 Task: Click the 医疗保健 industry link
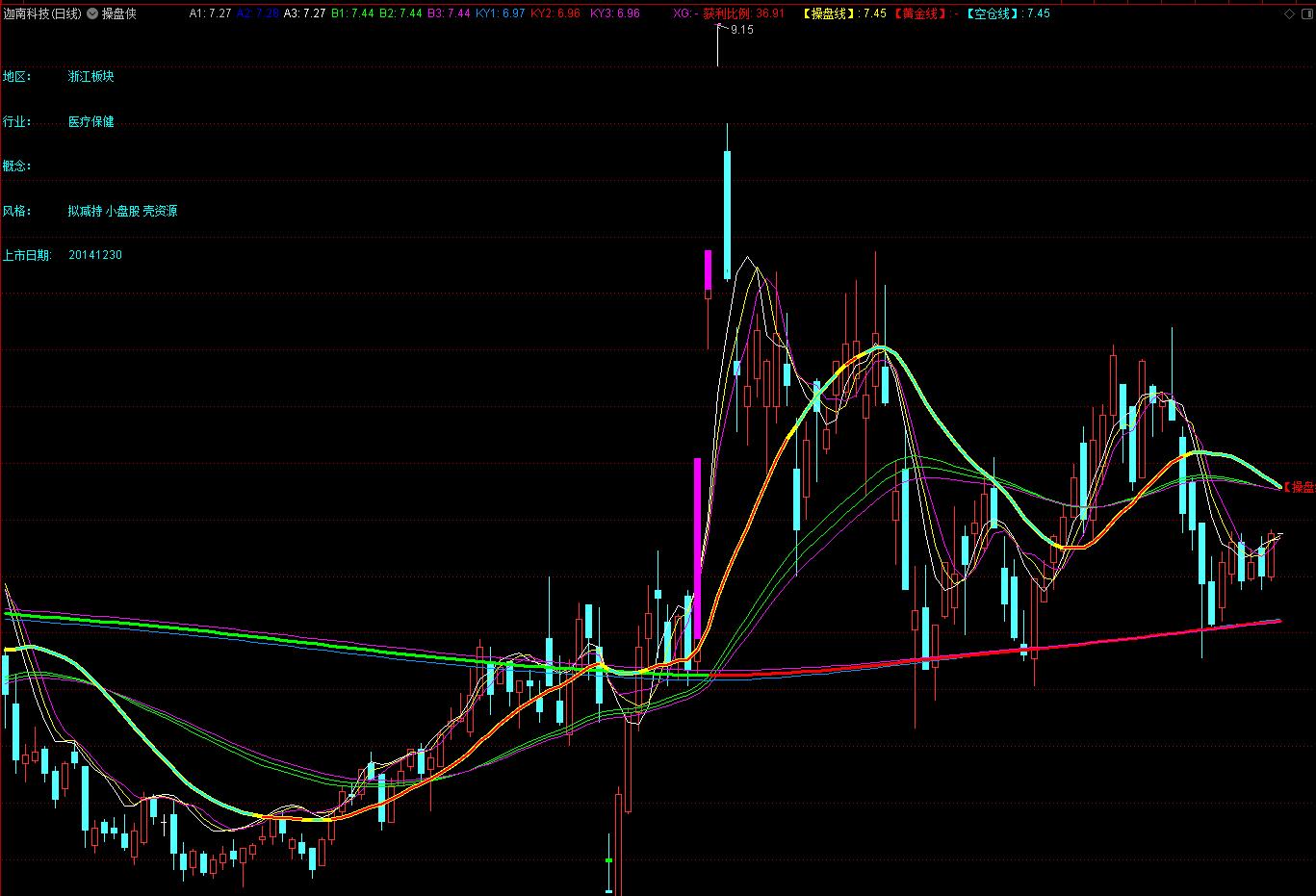pyautogui.click(x=90, y=121)
